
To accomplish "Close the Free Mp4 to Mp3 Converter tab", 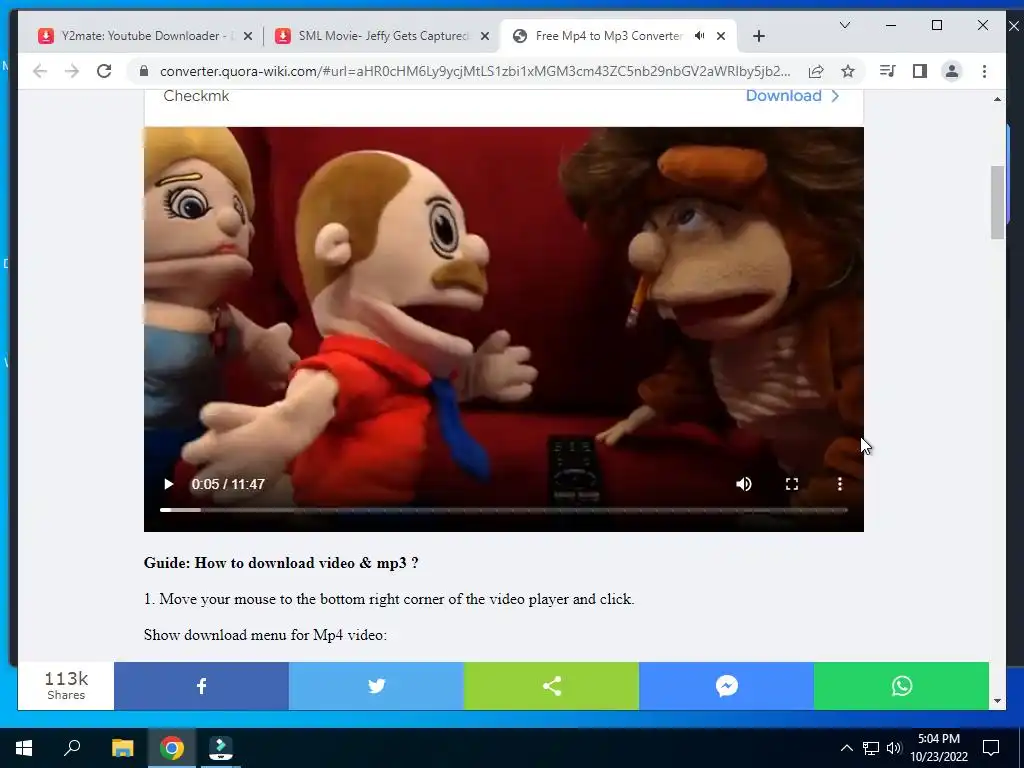I will click(x=721, y=37).
